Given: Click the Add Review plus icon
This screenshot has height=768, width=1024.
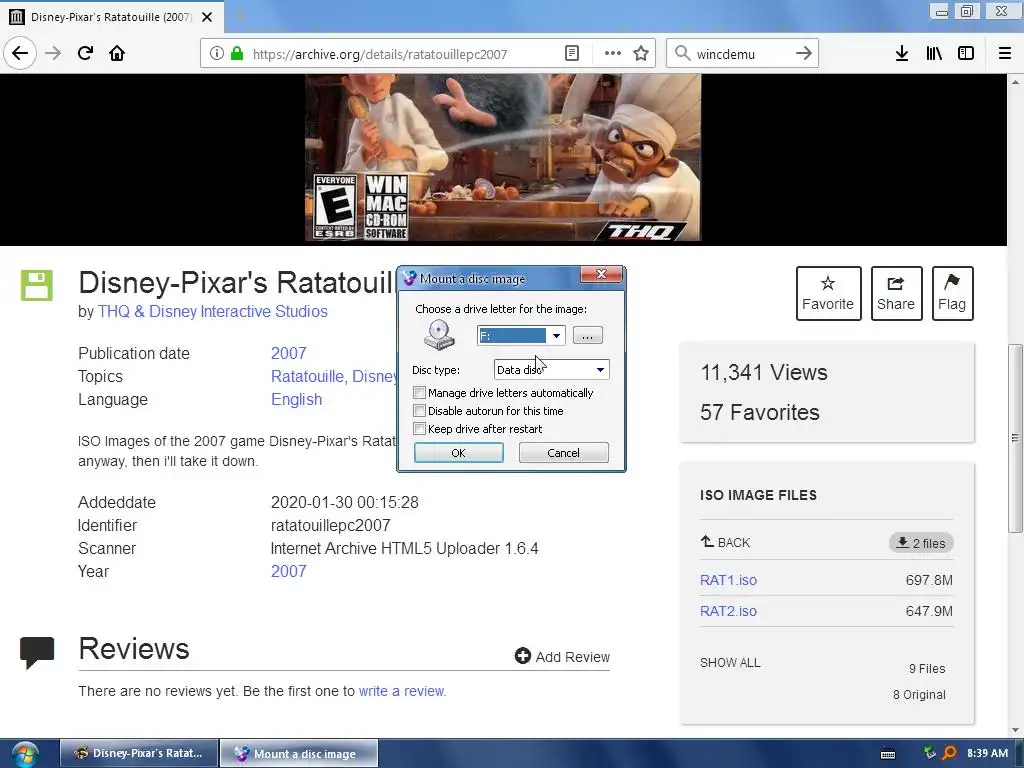Looking at the screenshot, I should [522, 656].
